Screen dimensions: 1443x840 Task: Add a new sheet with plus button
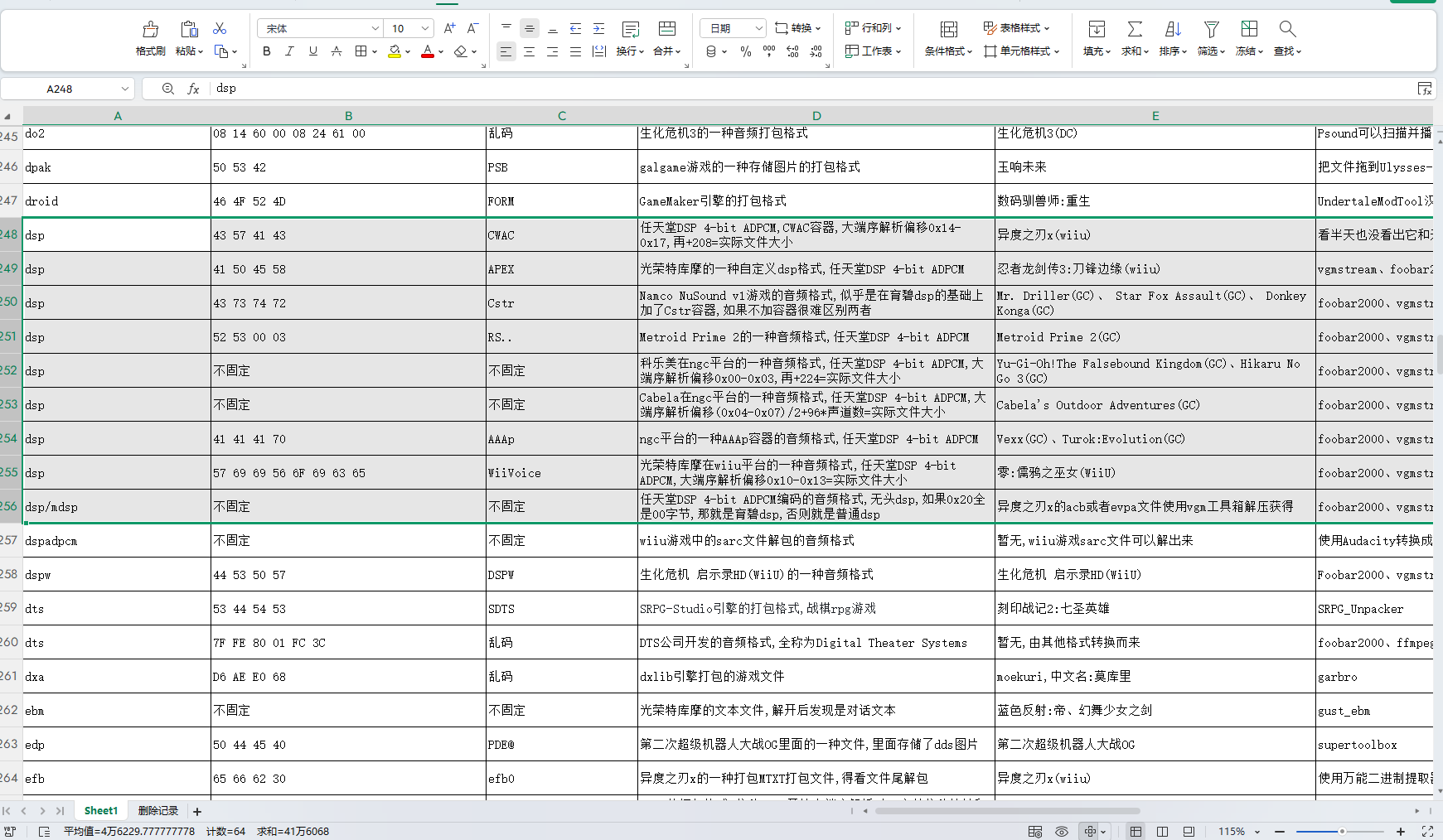[197, 812]
